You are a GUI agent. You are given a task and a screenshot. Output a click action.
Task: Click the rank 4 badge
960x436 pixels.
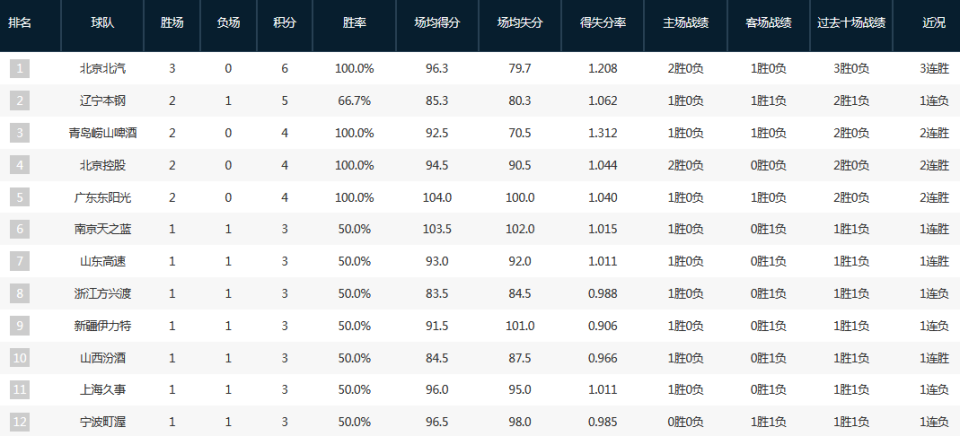pyautogui.click(x=20, y=165)
